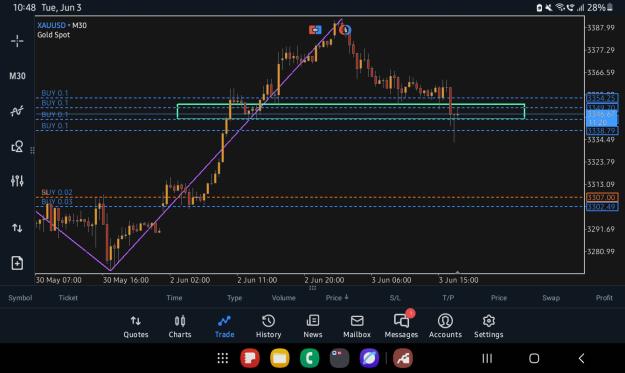Select the Trade tab
625x373 pixels.
tap(224, 327)
